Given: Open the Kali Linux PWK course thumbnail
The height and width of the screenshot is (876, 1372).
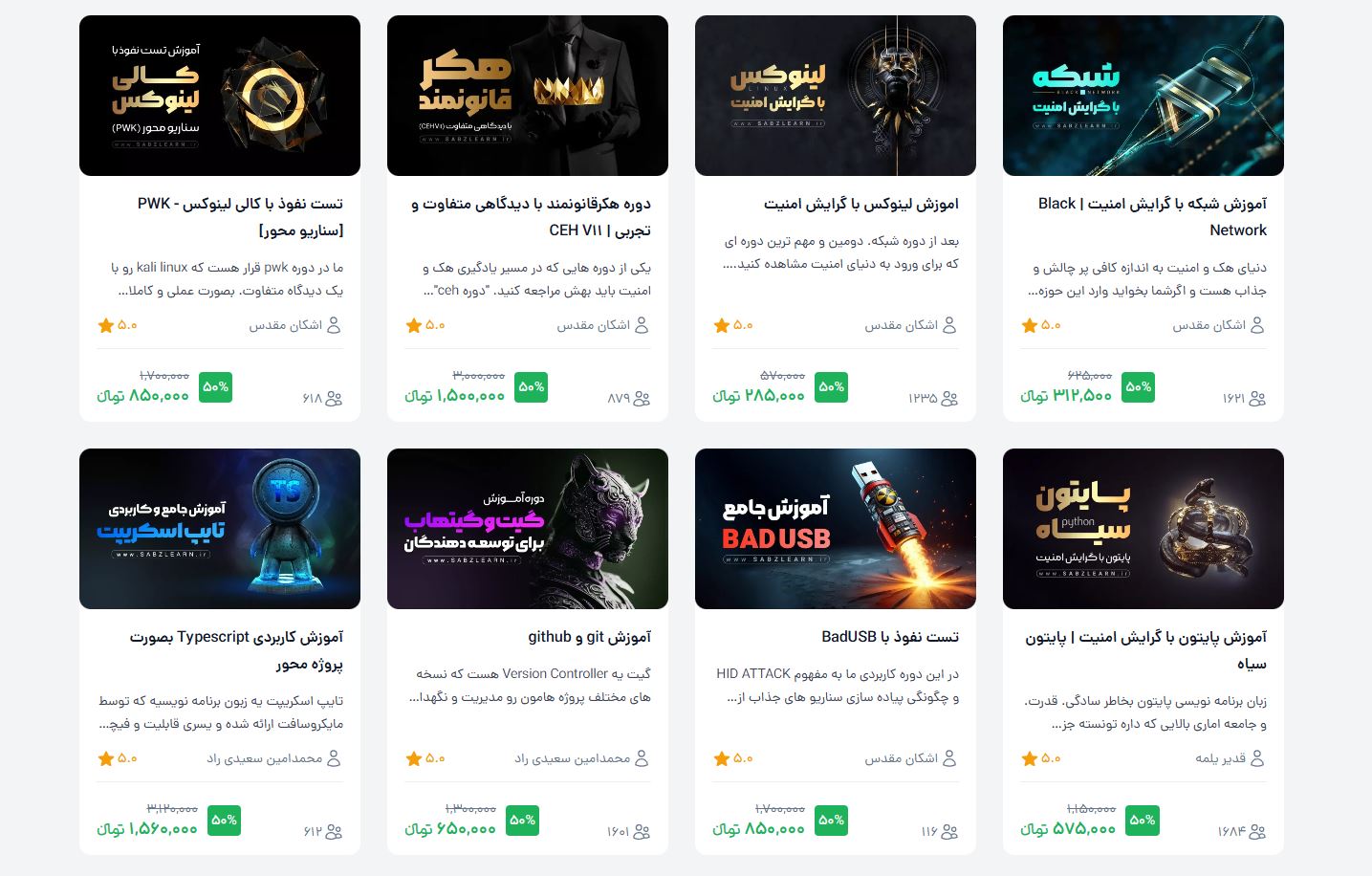Looking at the screenshot, I should tap(220, 96).
